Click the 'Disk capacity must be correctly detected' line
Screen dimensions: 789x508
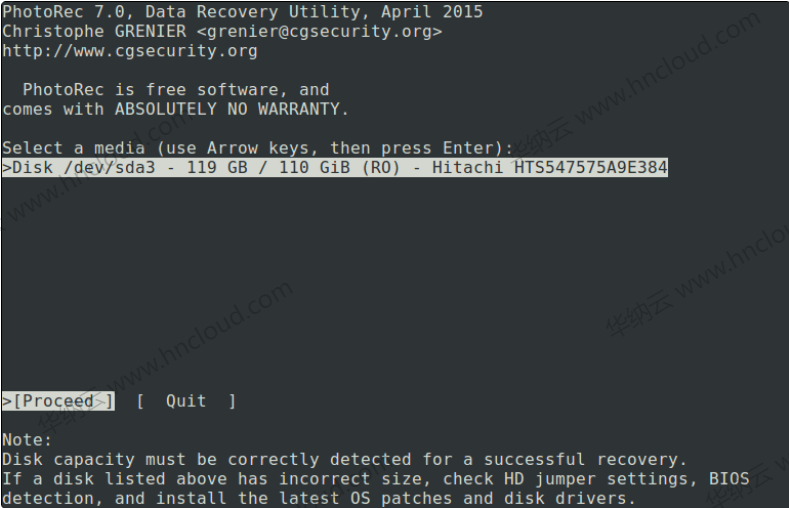(x=344, y=459)
